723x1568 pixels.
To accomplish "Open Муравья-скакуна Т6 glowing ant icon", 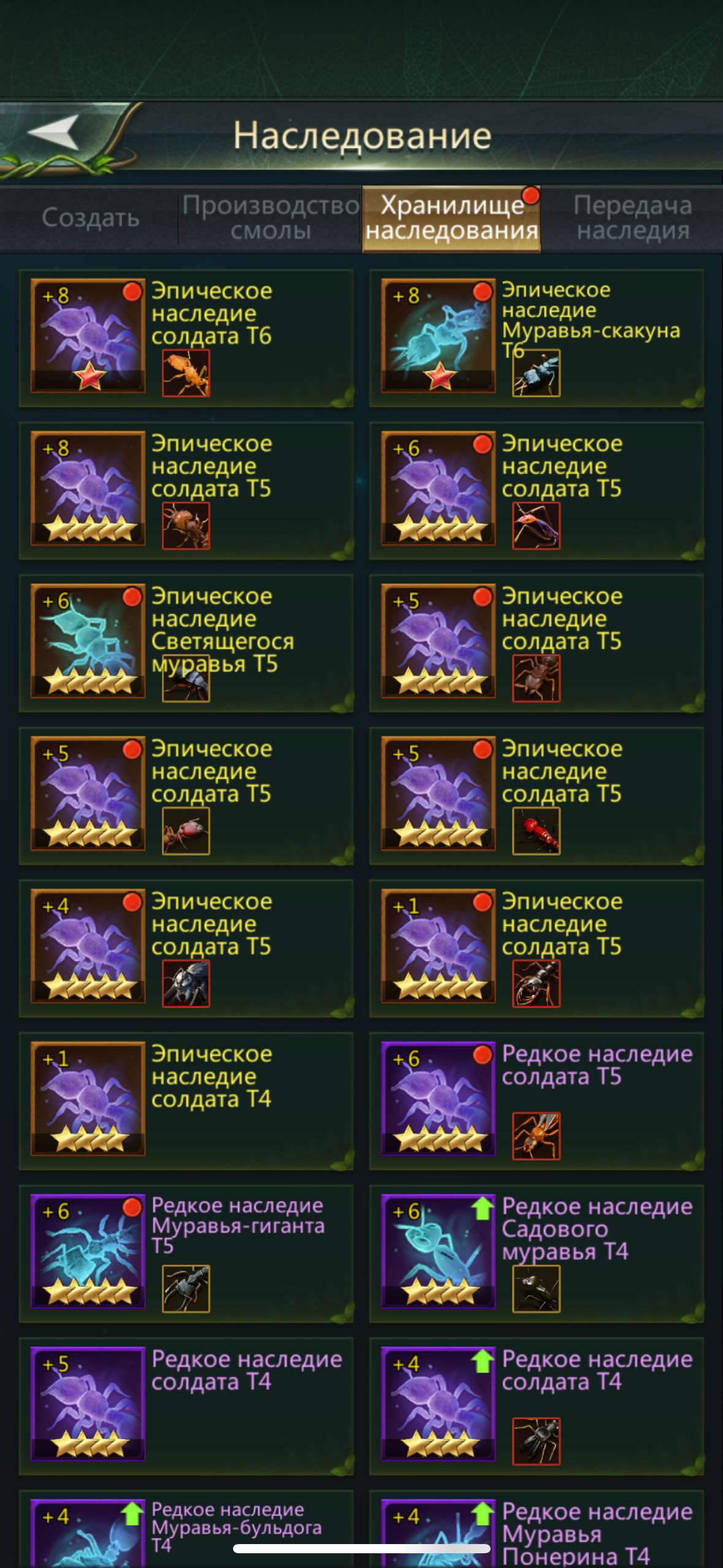I will 438,336.
